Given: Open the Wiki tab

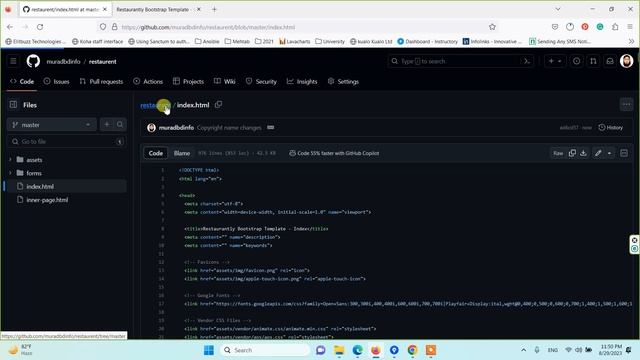Looking at the screenshot, I should click(x=225, y=81).
